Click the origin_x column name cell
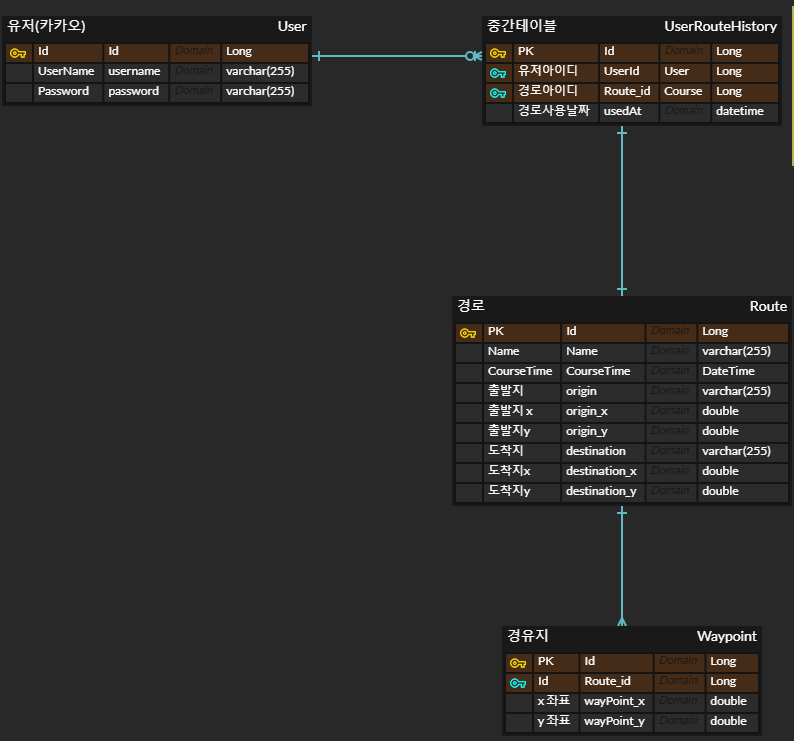 click(603, 413)
